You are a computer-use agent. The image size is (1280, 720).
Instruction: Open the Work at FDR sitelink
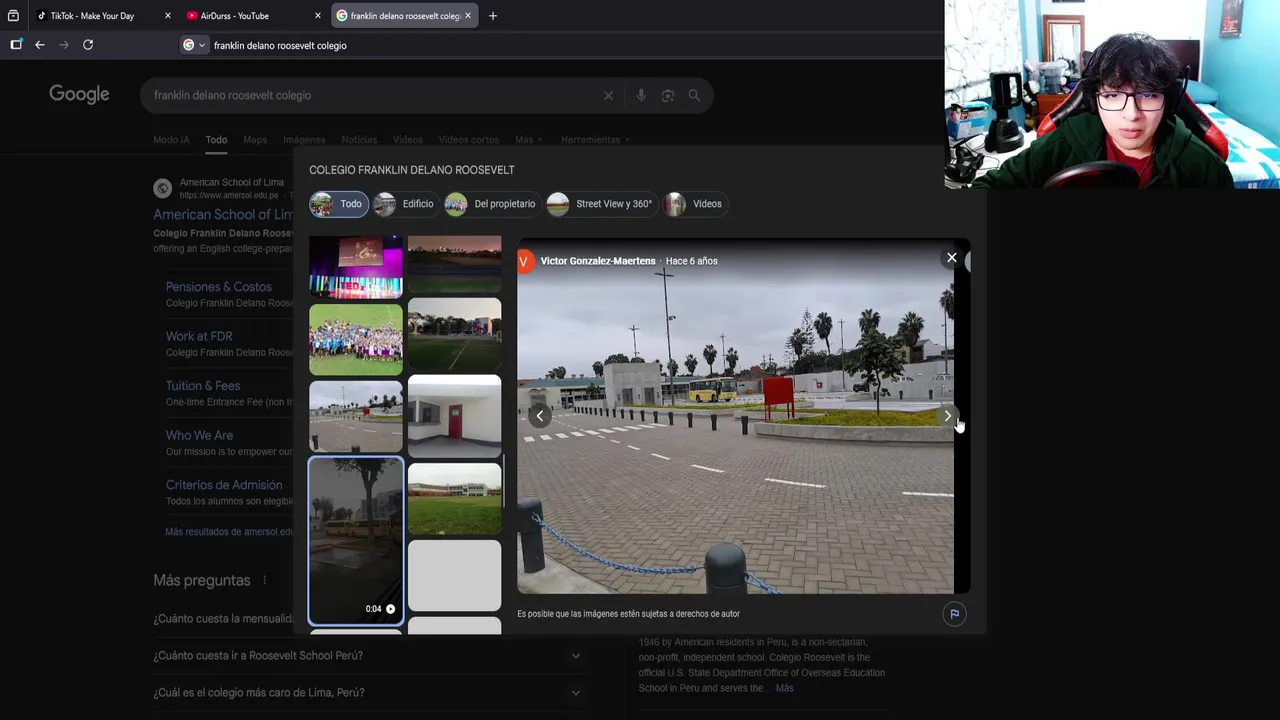tap(199, 336)
